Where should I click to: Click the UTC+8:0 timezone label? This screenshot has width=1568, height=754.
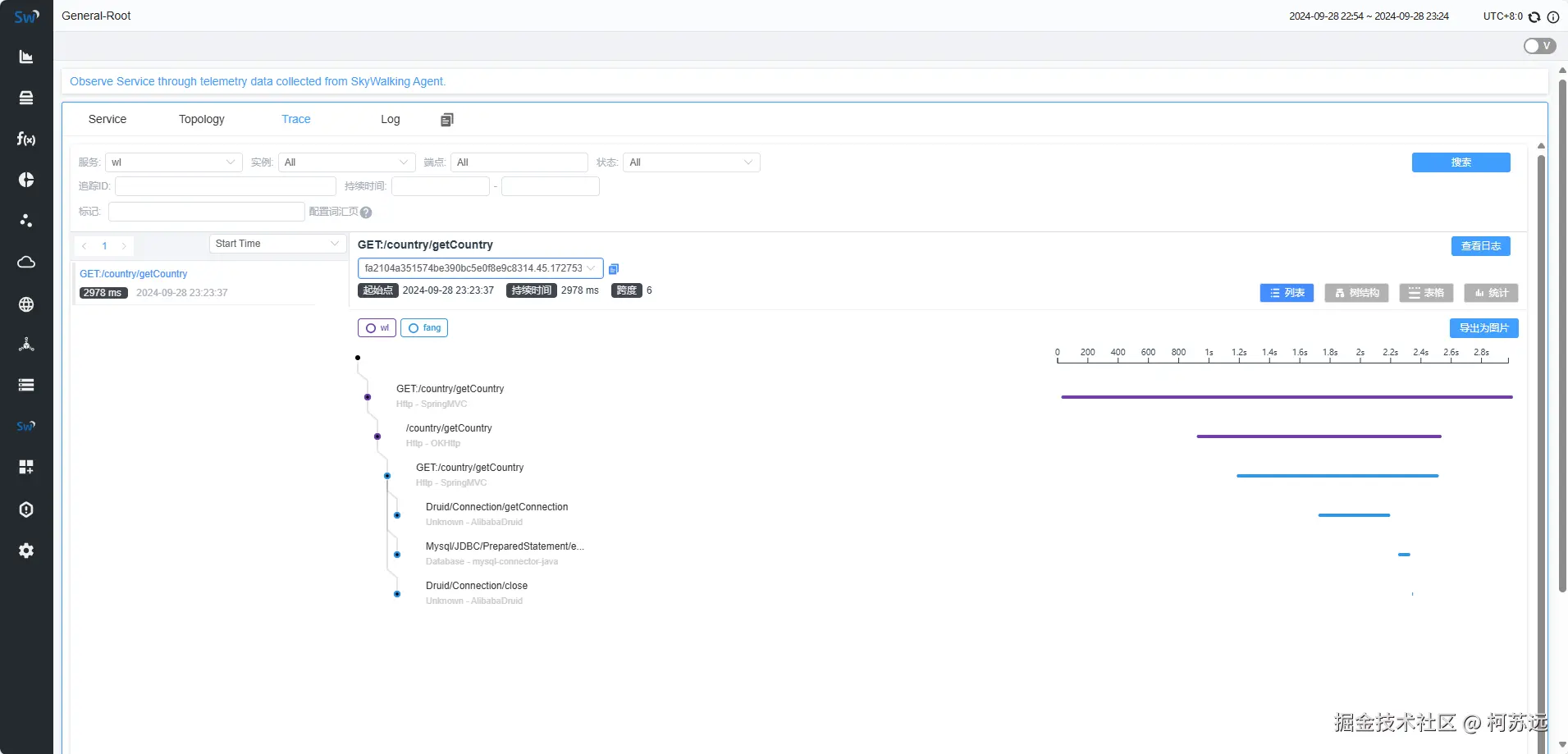click(x=1502, y=16)
